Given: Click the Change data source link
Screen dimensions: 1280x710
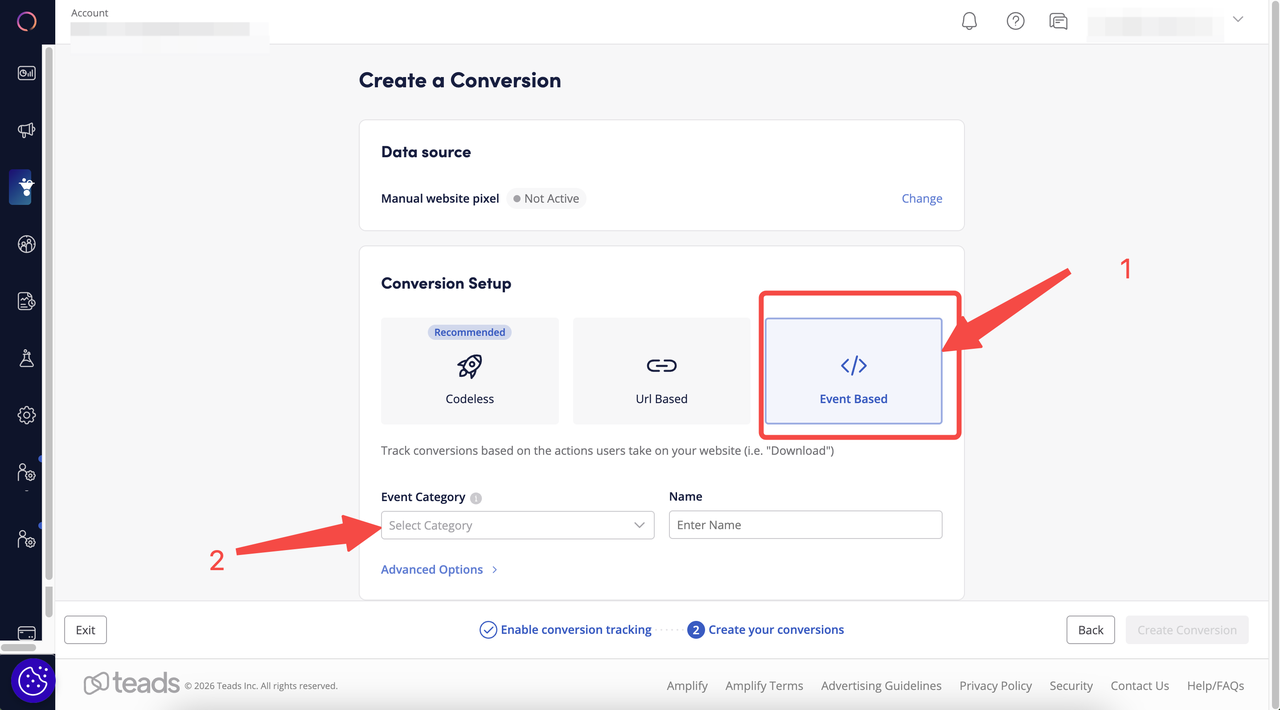Looking at the screenshot, I should 921,198.
